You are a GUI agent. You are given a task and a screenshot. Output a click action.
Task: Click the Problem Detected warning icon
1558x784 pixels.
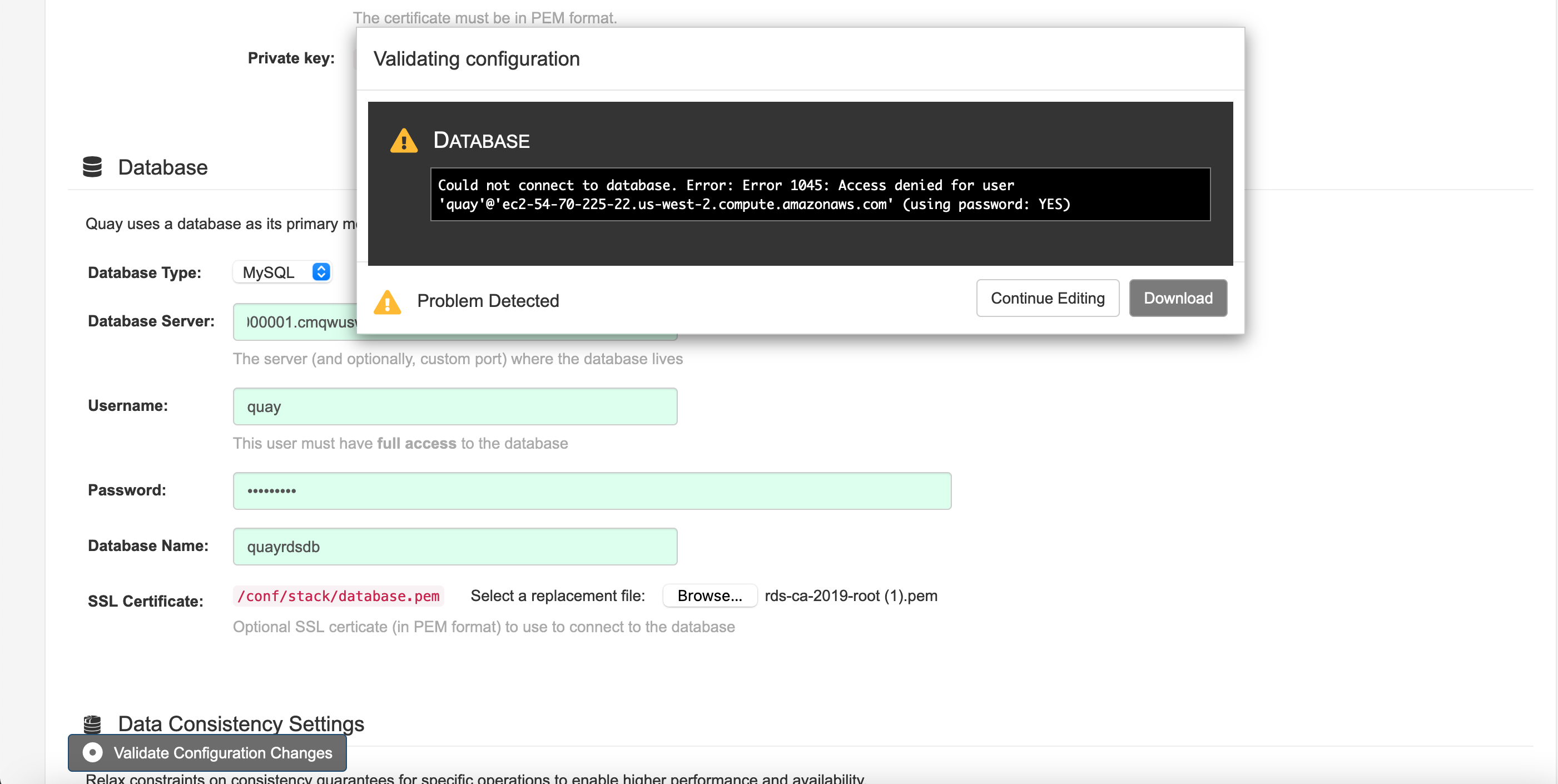pyautogui.click(x=387, y=302)
